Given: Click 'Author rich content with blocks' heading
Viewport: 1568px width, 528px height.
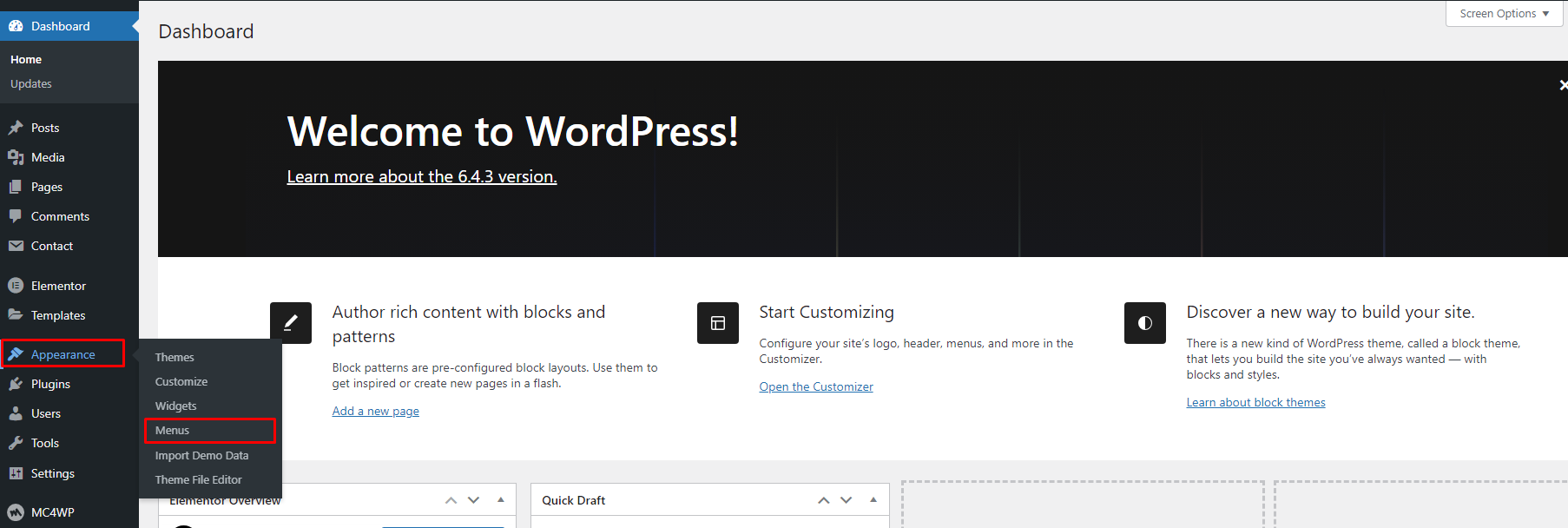Looking at the screenshot, I should (469, 324).
